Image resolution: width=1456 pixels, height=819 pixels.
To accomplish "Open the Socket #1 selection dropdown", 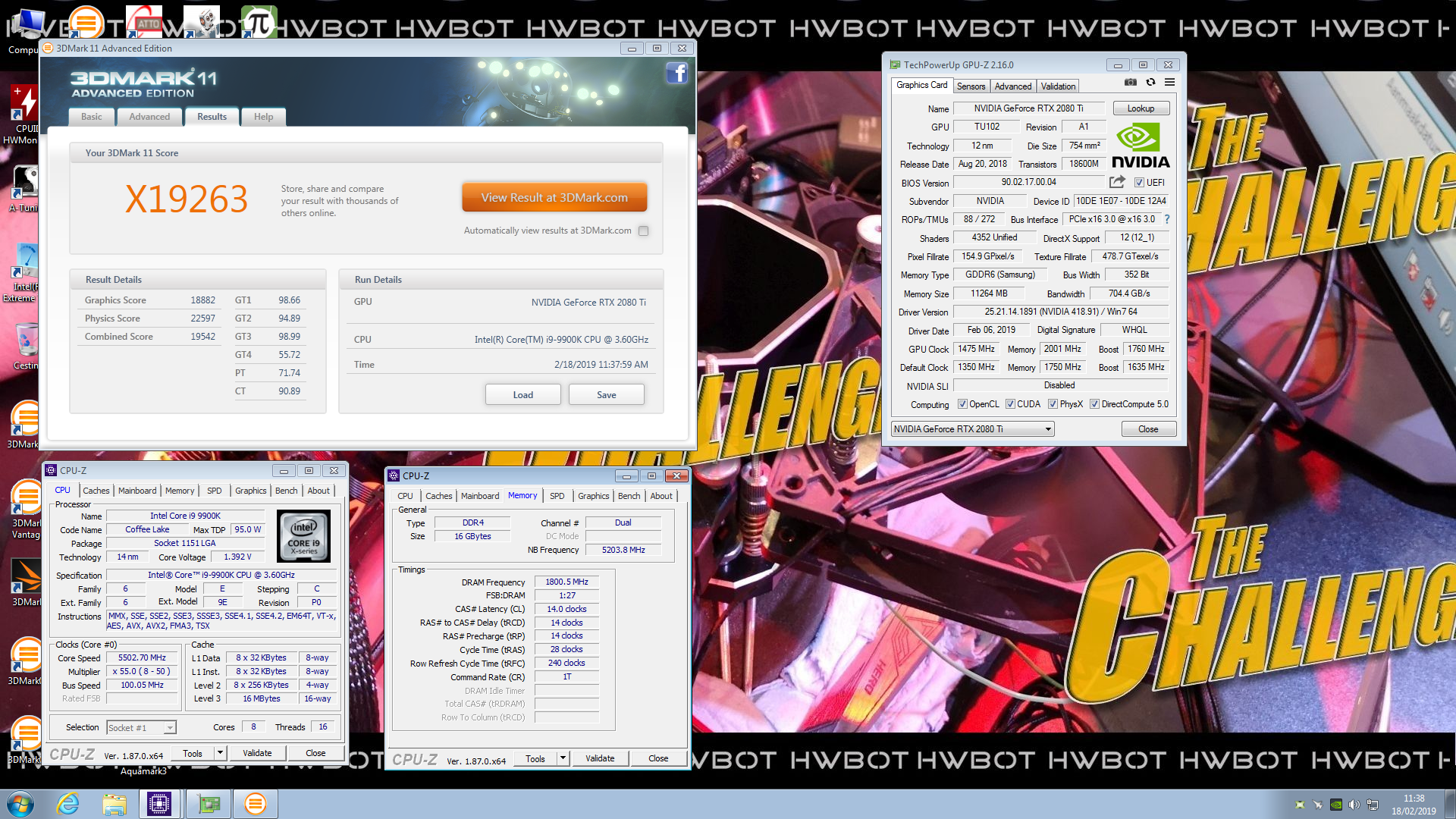I will tap(142, 727).
